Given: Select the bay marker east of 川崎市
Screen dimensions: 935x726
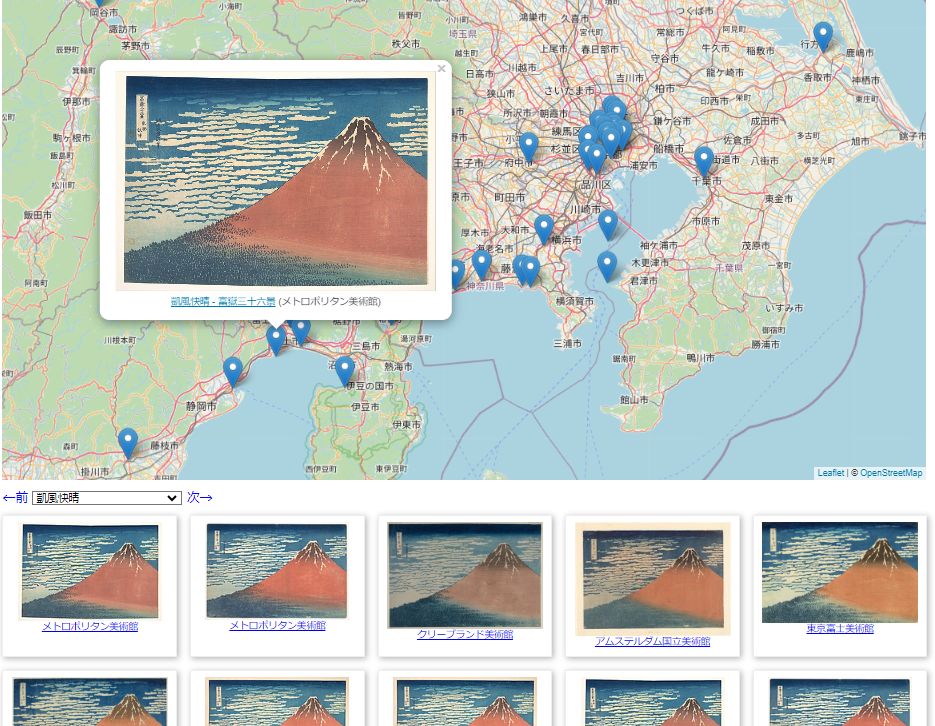Looking at the screenshot, I should 608,225.
